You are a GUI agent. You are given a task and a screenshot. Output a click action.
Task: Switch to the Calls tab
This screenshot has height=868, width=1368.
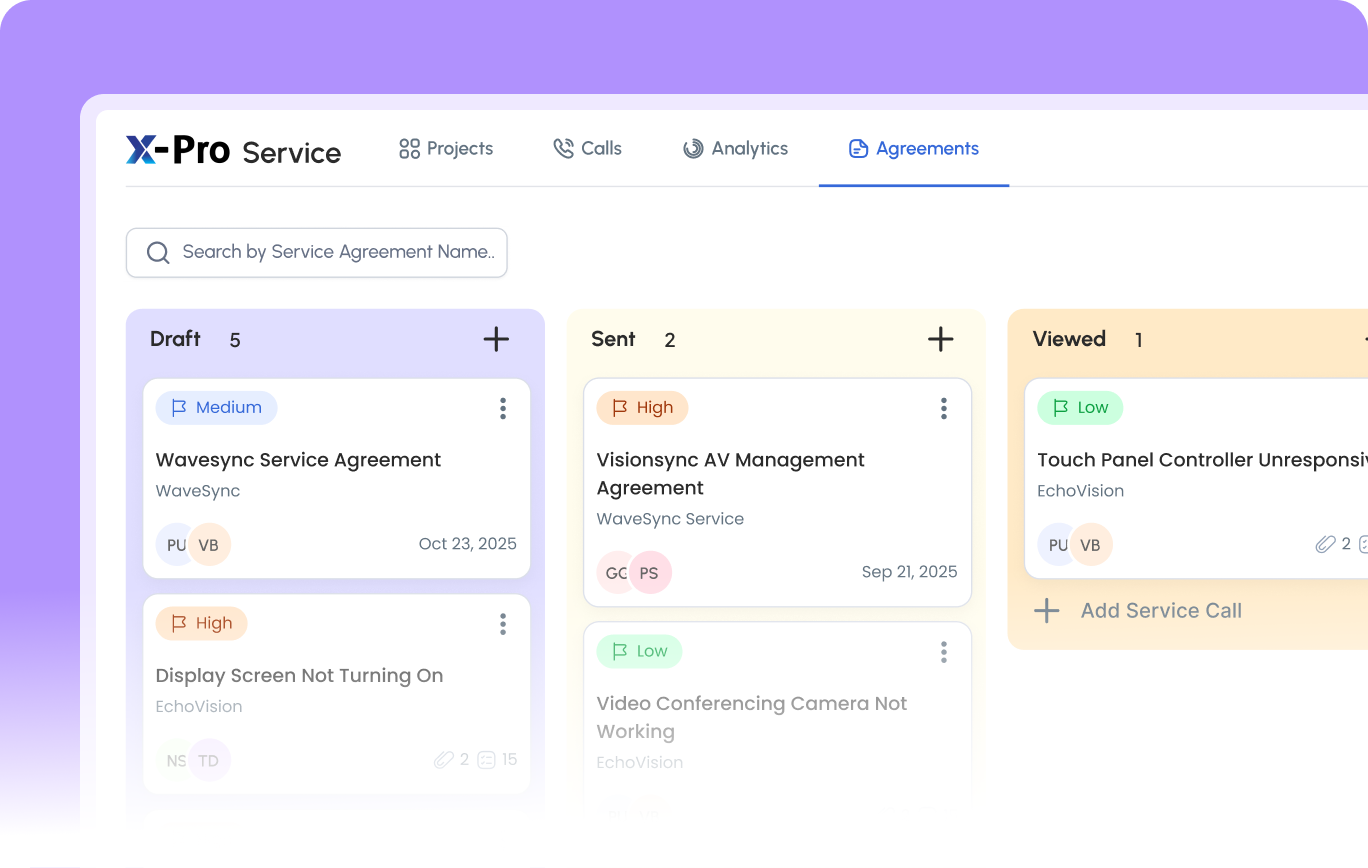click(x=588, y=148)
